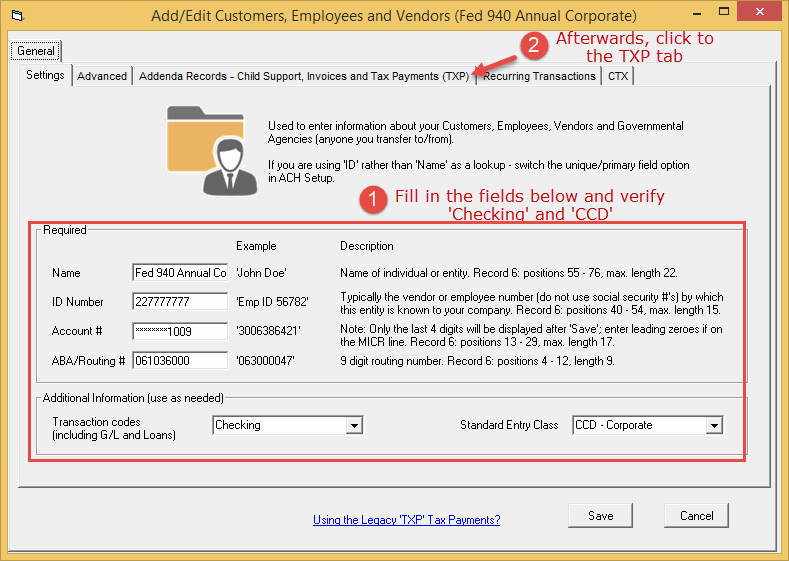789x561 pixels.
Task: Open the Advanced tab
Action: click(x=102, y=76)
